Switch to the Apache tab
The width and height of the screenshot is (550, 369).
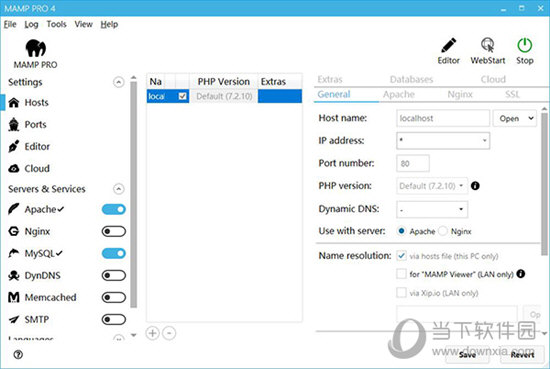click(399, 94)
